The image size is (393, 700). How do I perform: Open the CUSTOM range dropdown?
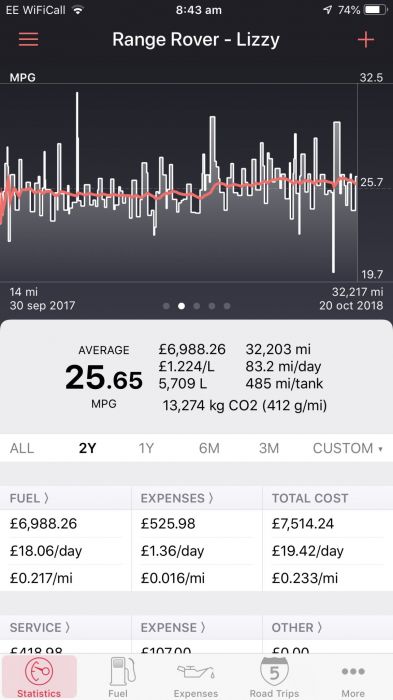[x=347, y=448]
